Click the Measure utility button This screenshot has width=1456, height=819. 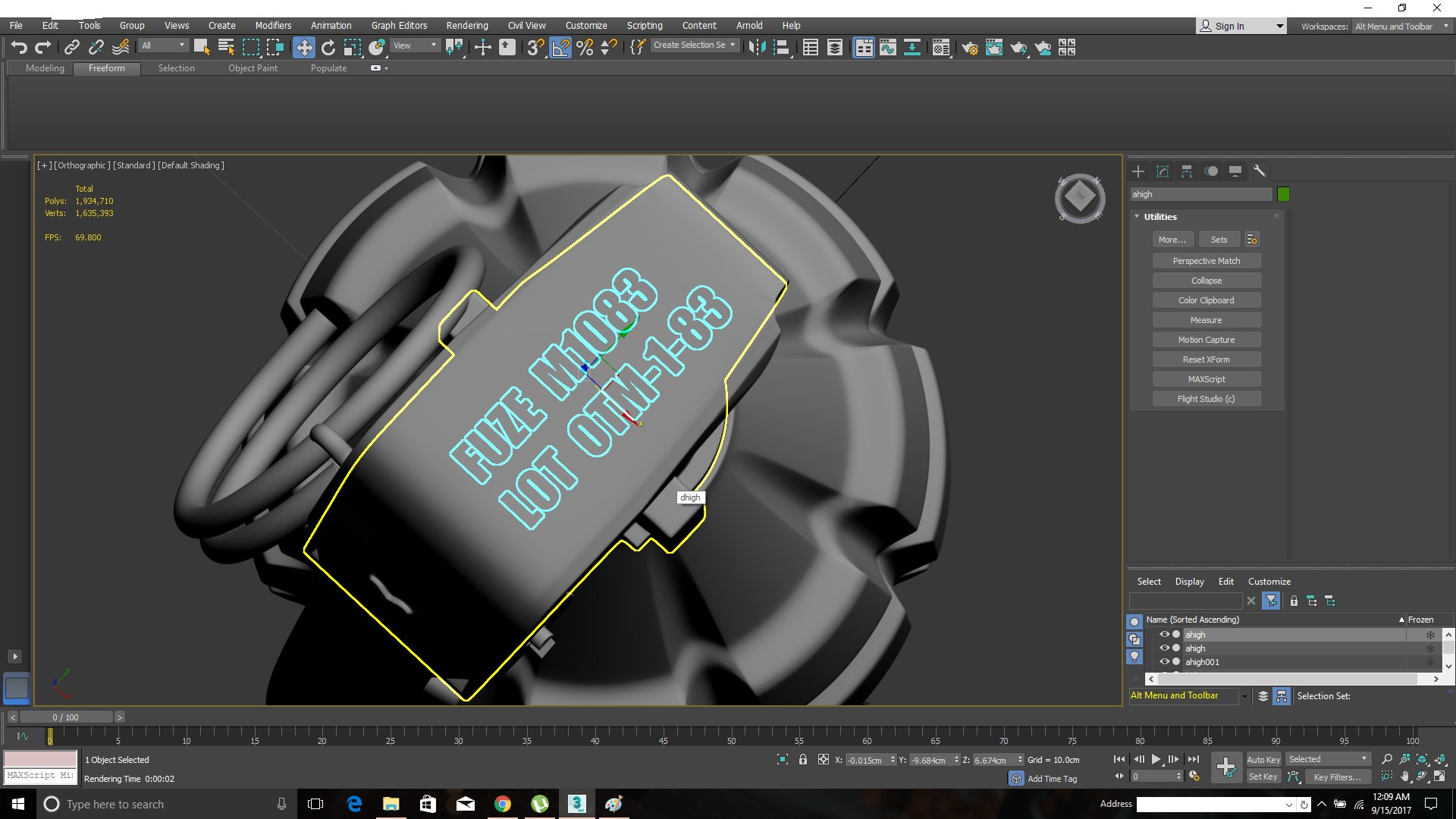click(1207, 320)
